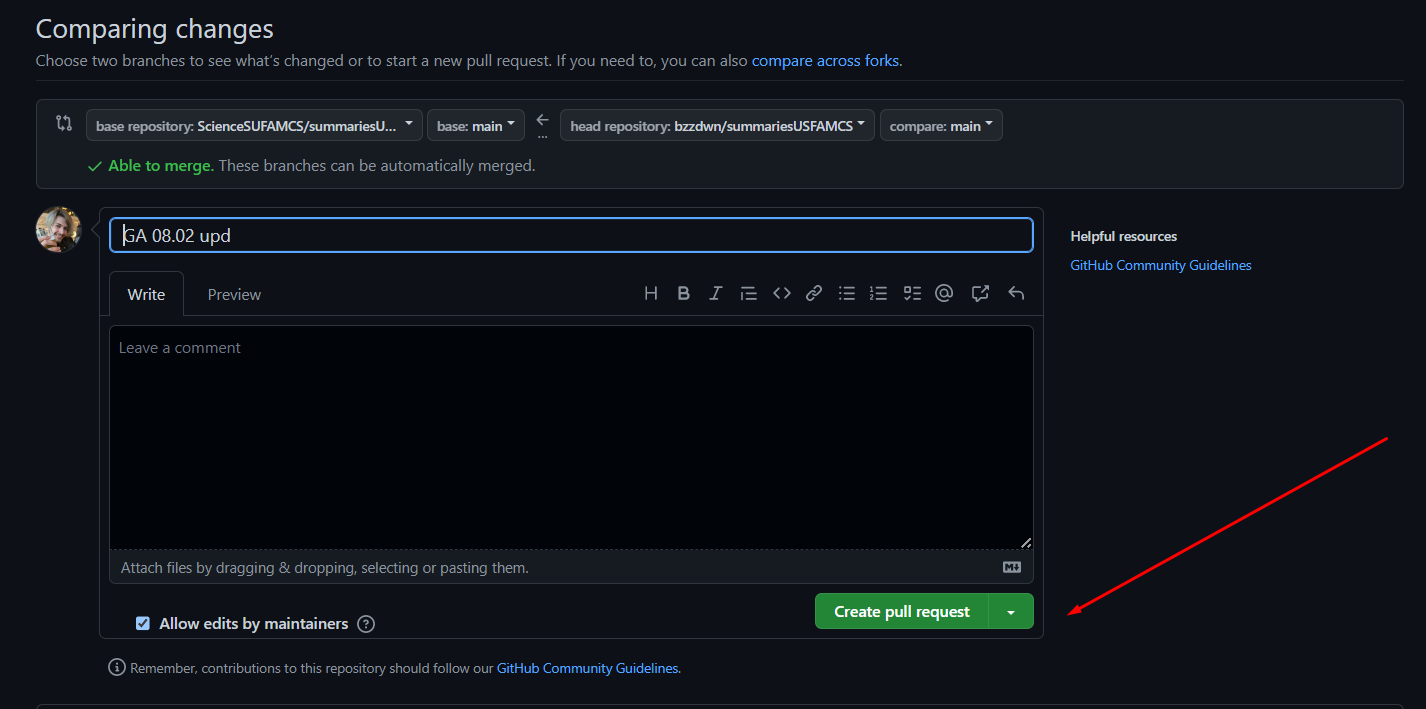Toggle Allow edits by maintainers checkbox
Screen dimensions: 1426x709
pos(143,624)
